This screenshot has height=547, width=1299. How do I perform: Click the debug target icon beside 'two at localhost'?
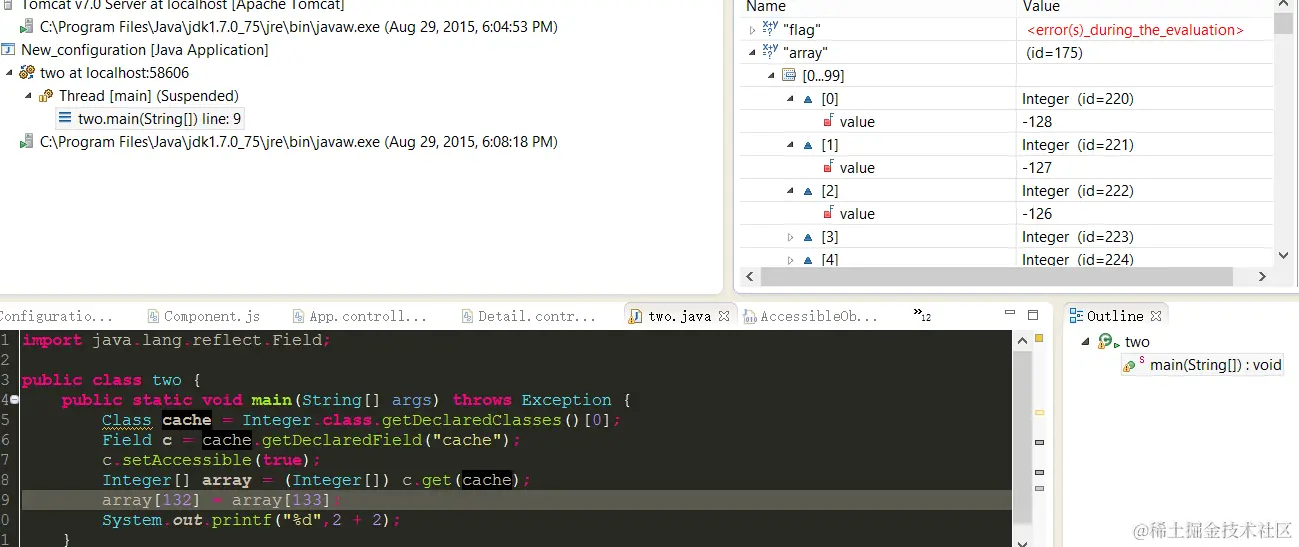[x=27, y=73]
